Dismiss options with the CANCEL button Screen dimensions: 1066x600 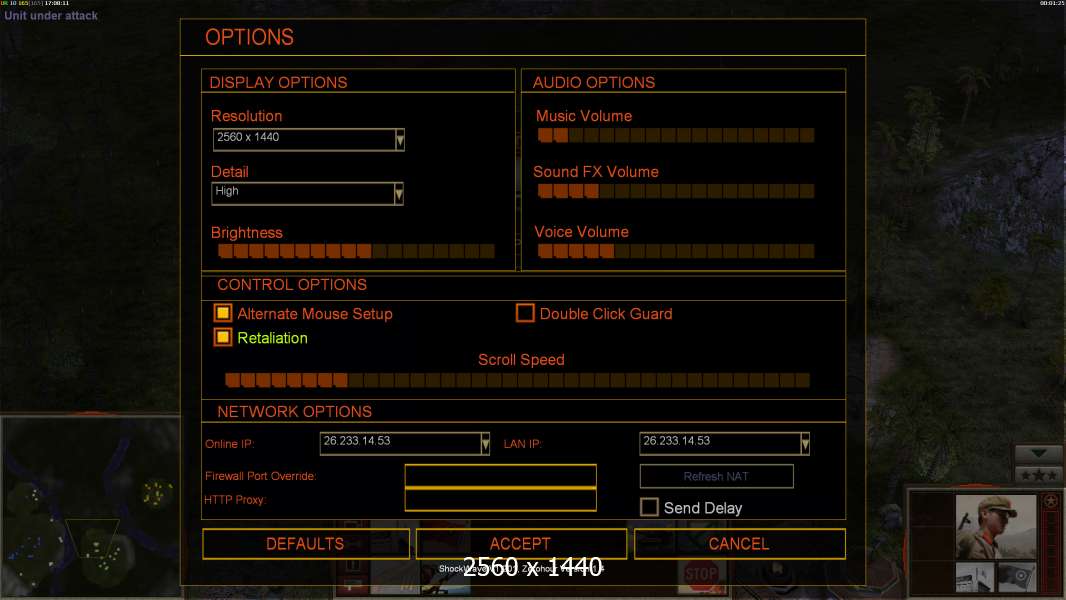pyautogui.click(x=740, y=544)
